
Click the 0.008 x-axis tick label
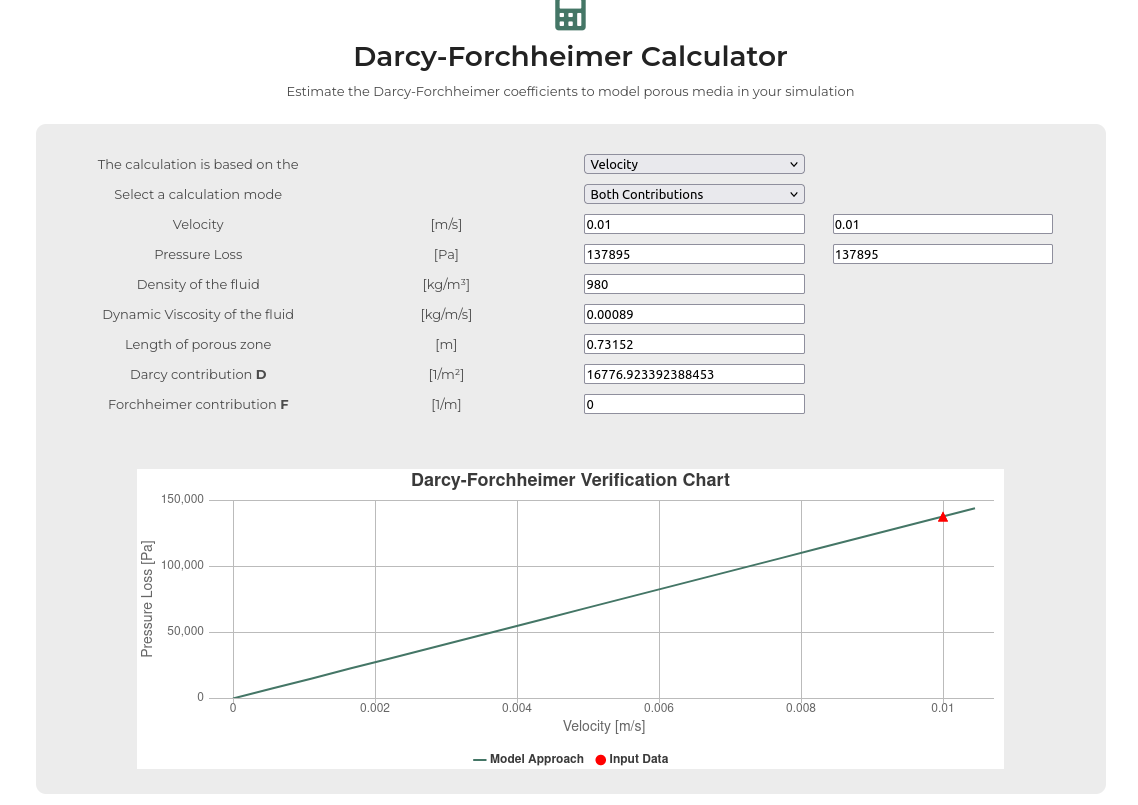(x=801, y=708)
